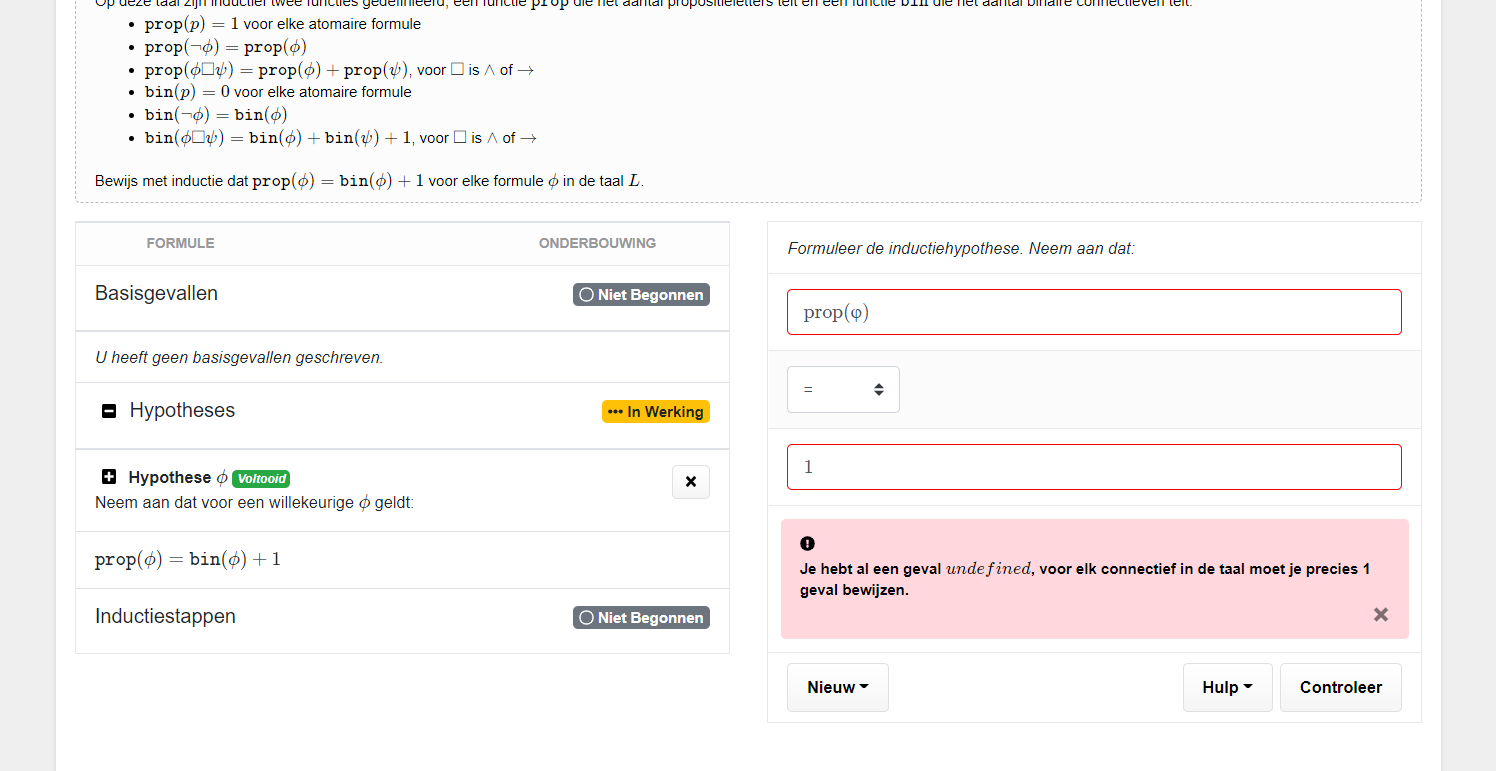Select the field containing the value 1
The image size is (1496, 771).
pos(1094,466)
